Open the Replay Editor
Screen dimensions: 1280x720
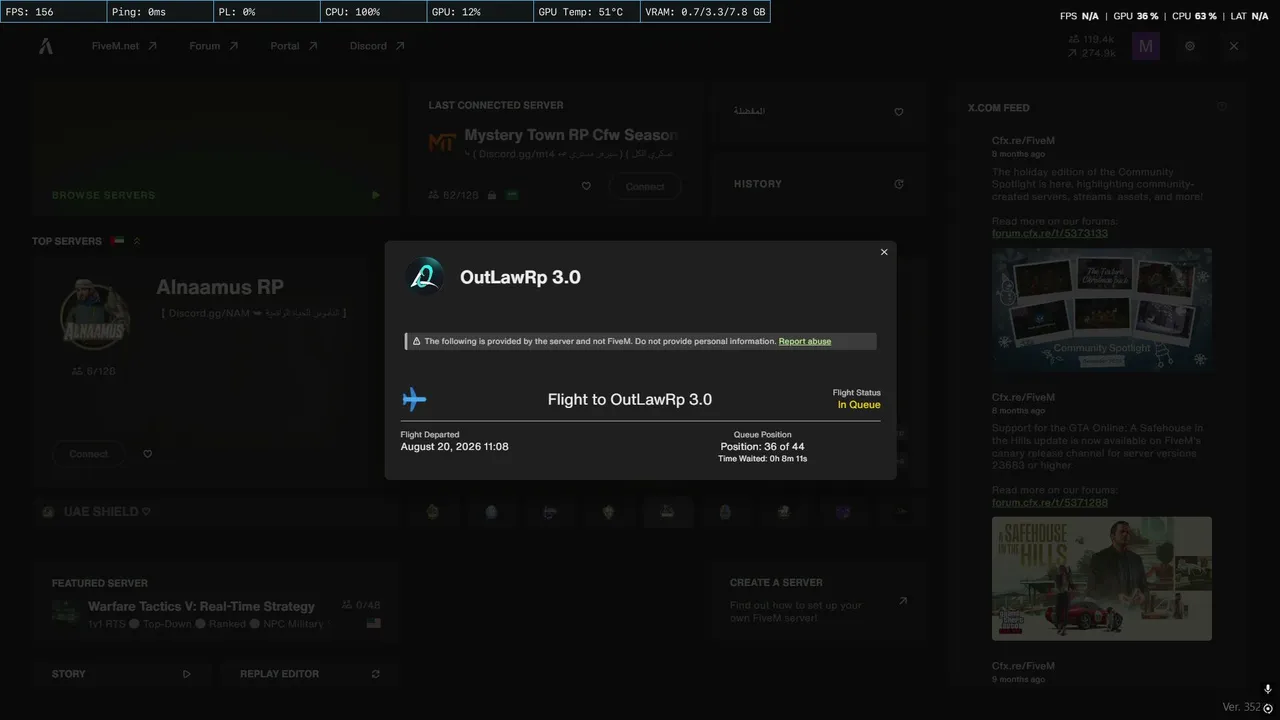(x=309, y=674)
